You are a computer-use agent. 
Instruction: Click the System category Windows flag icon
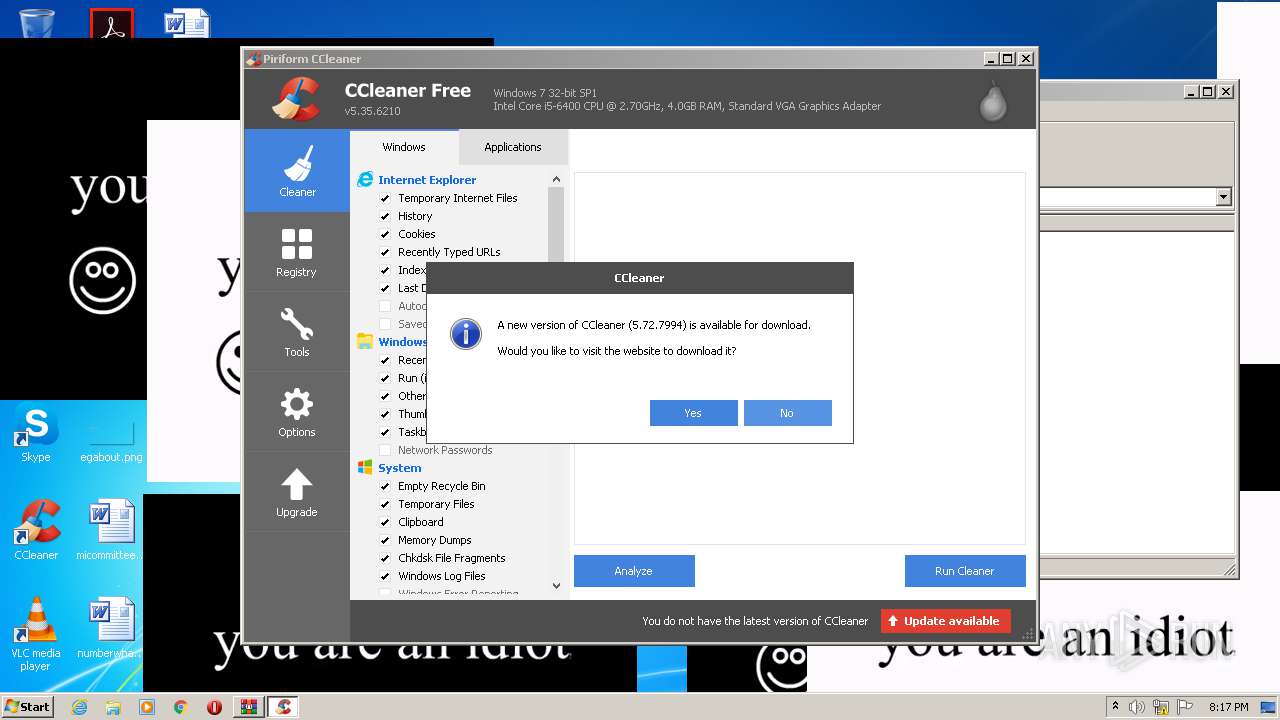[365, 468]
